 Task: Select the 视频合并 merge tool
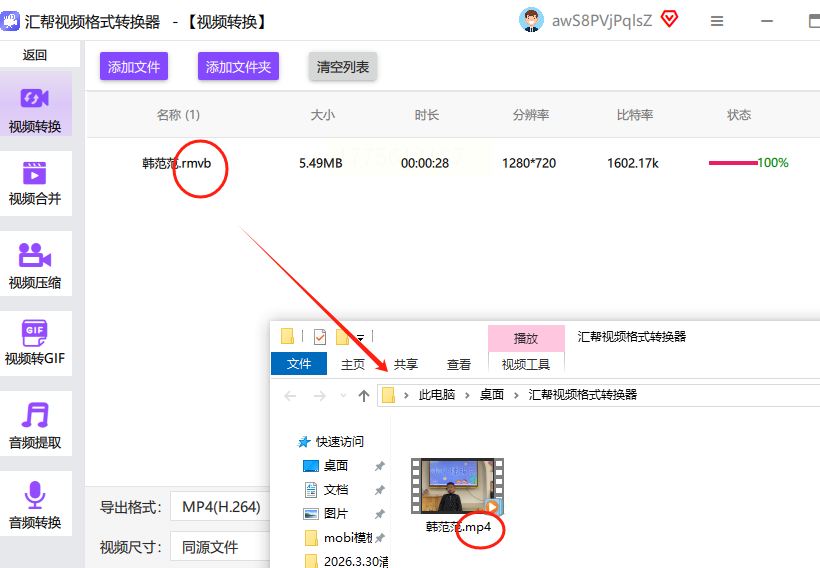click(x=35, y=181)
